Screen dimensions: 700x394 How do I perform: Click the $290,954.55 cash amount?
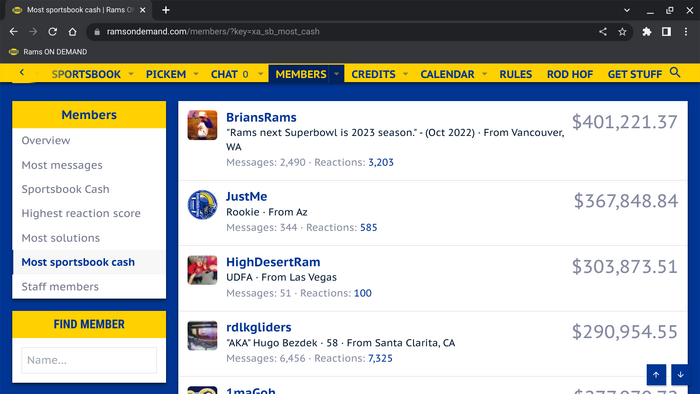click(625, 332)
